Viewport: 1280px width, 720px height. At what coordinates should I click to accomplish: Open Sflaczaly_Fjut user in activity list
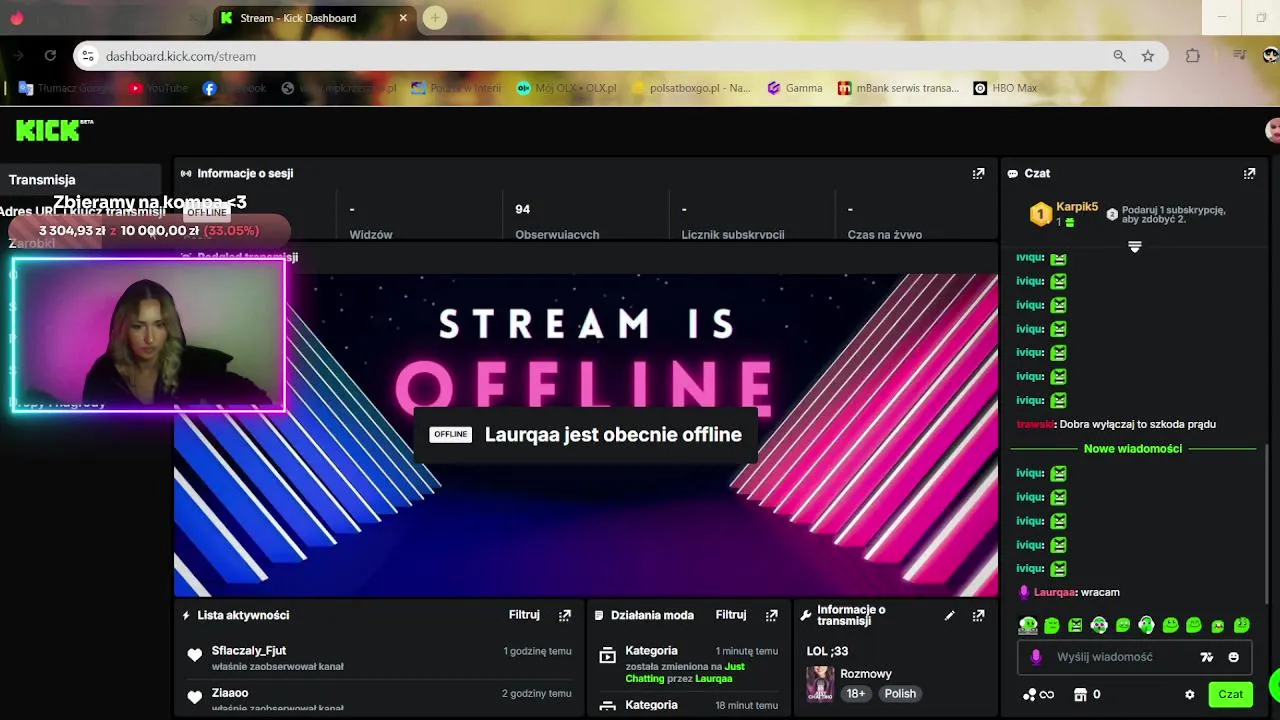[249, 650]
